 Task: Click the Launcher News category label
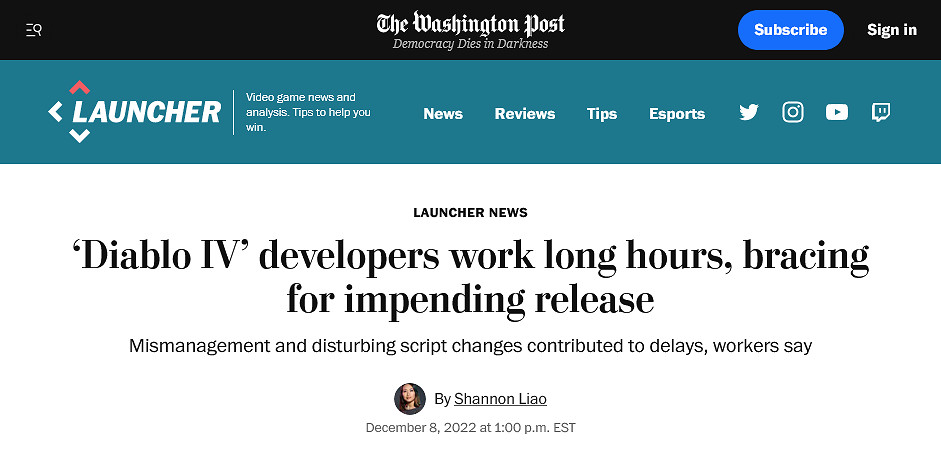pos(470,212)
